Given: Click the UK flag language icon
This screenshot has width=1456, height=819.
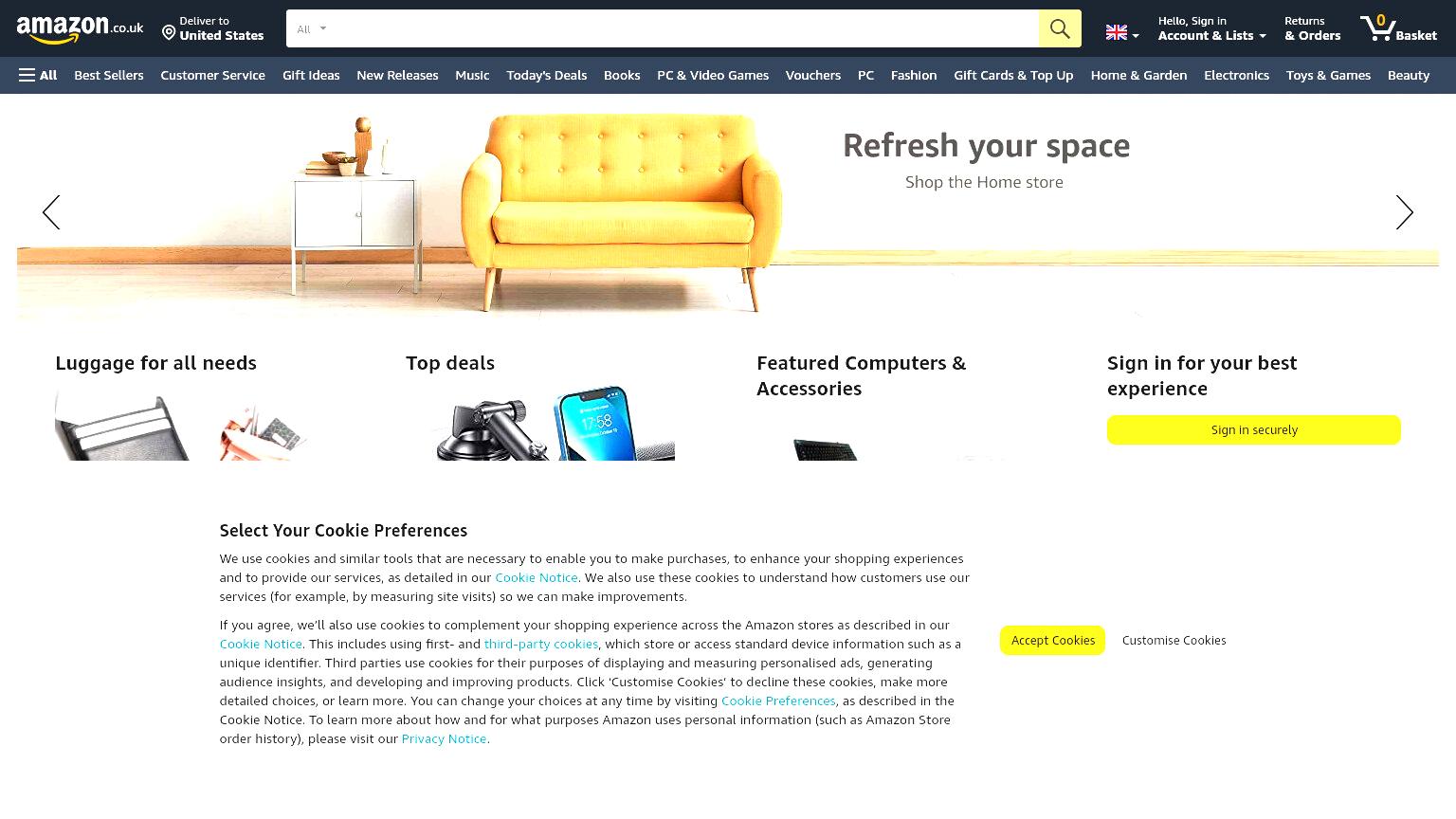Looking at the screenshot, I should [1117, 32].
